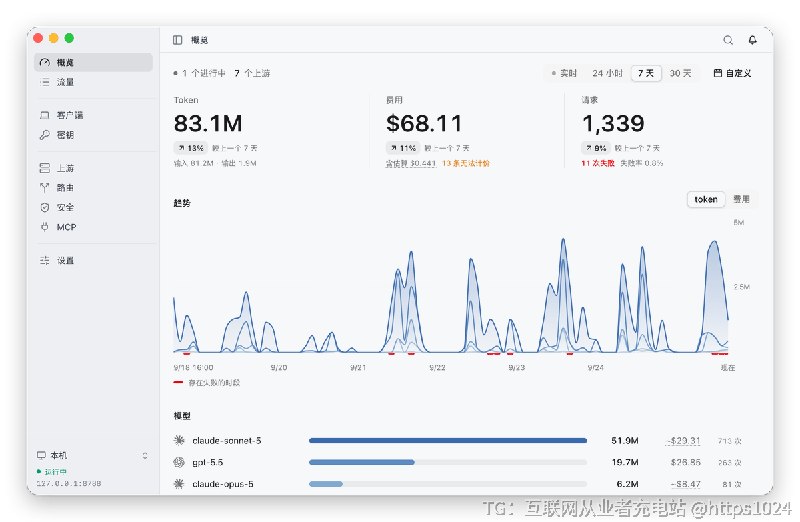
Task: Open the 客户端 clients sidebar item
Action: tap(93, 115)
